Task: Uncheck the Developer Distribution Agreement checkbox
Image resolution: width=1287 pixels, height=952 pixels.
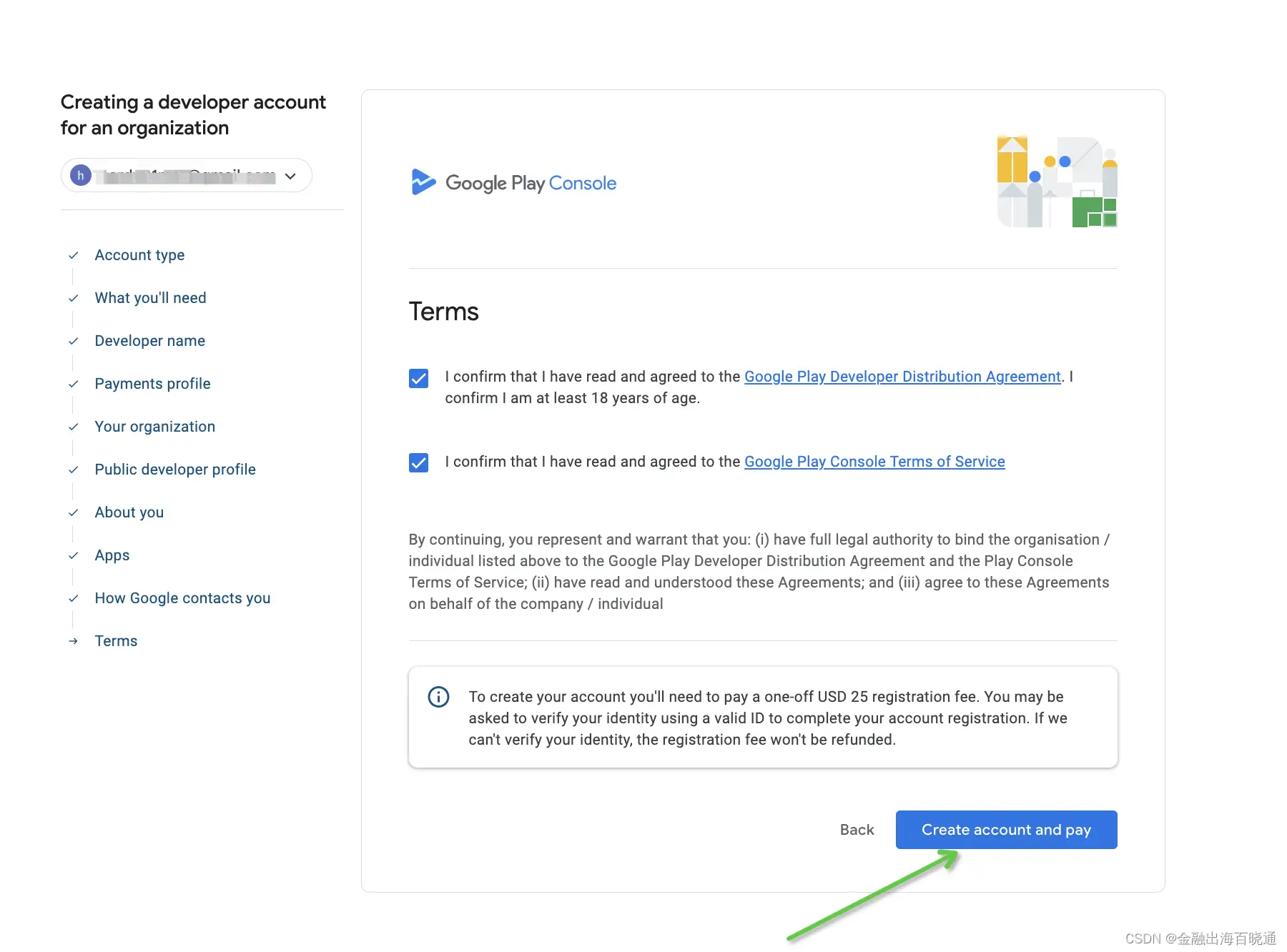Action: (418, 378)
